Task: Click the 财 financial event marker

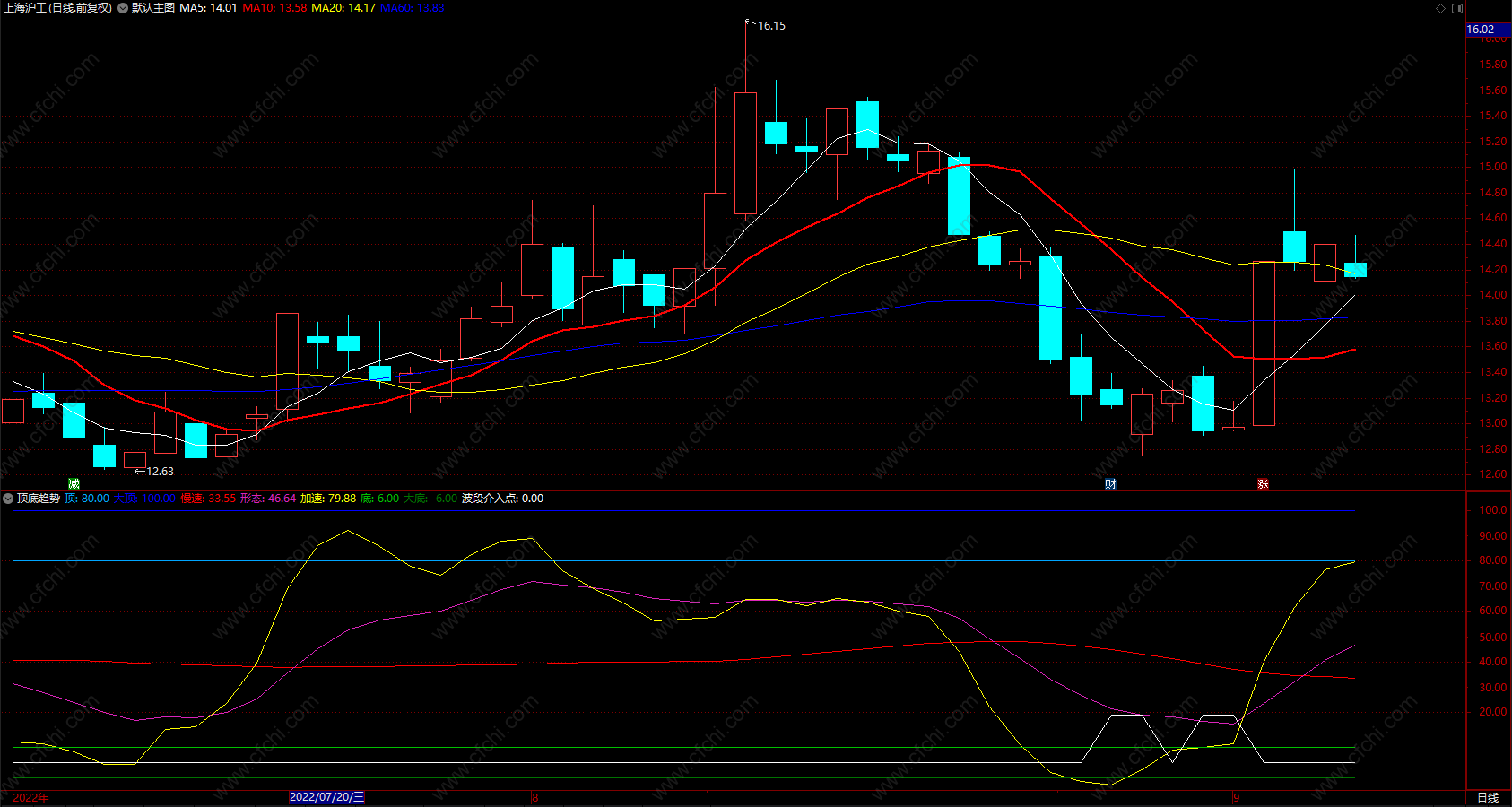Action: coord(1110,484)
